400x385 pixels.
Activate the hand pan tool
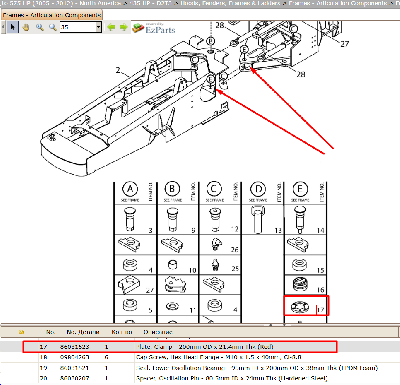click(x=26, y=27)
